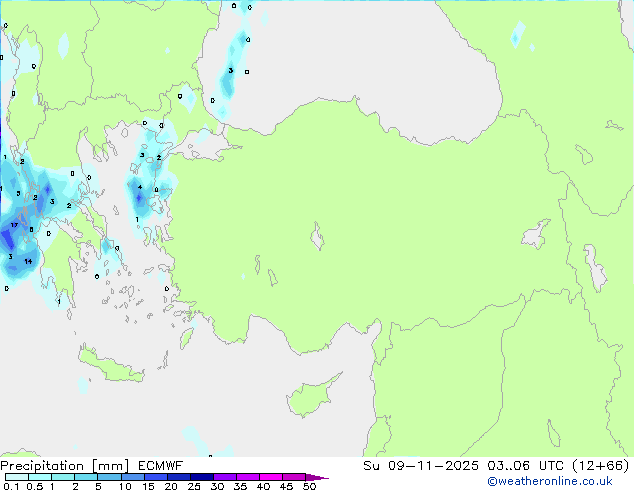
Task: Click the 5–10 mm legend color box
Action: click(109, 477)
